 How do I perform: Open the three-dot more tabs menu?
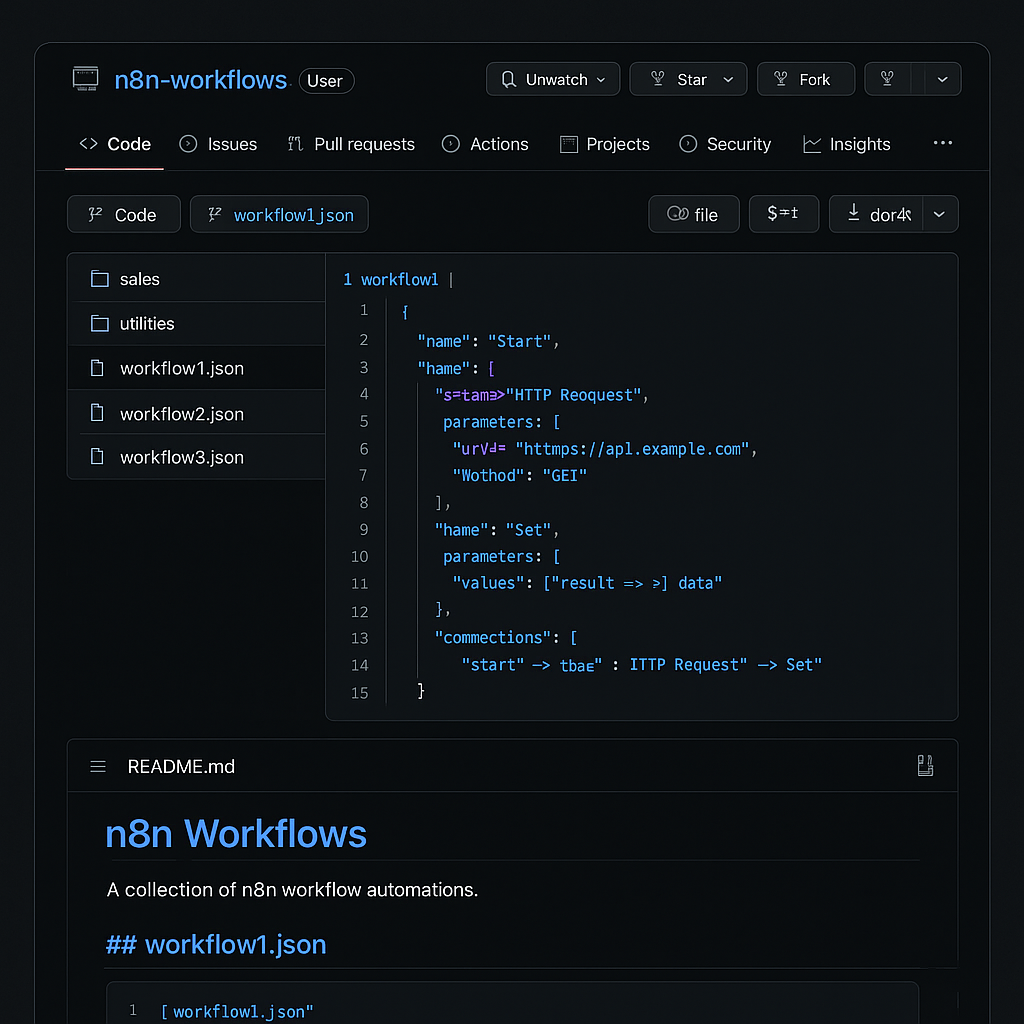[942, 142]
